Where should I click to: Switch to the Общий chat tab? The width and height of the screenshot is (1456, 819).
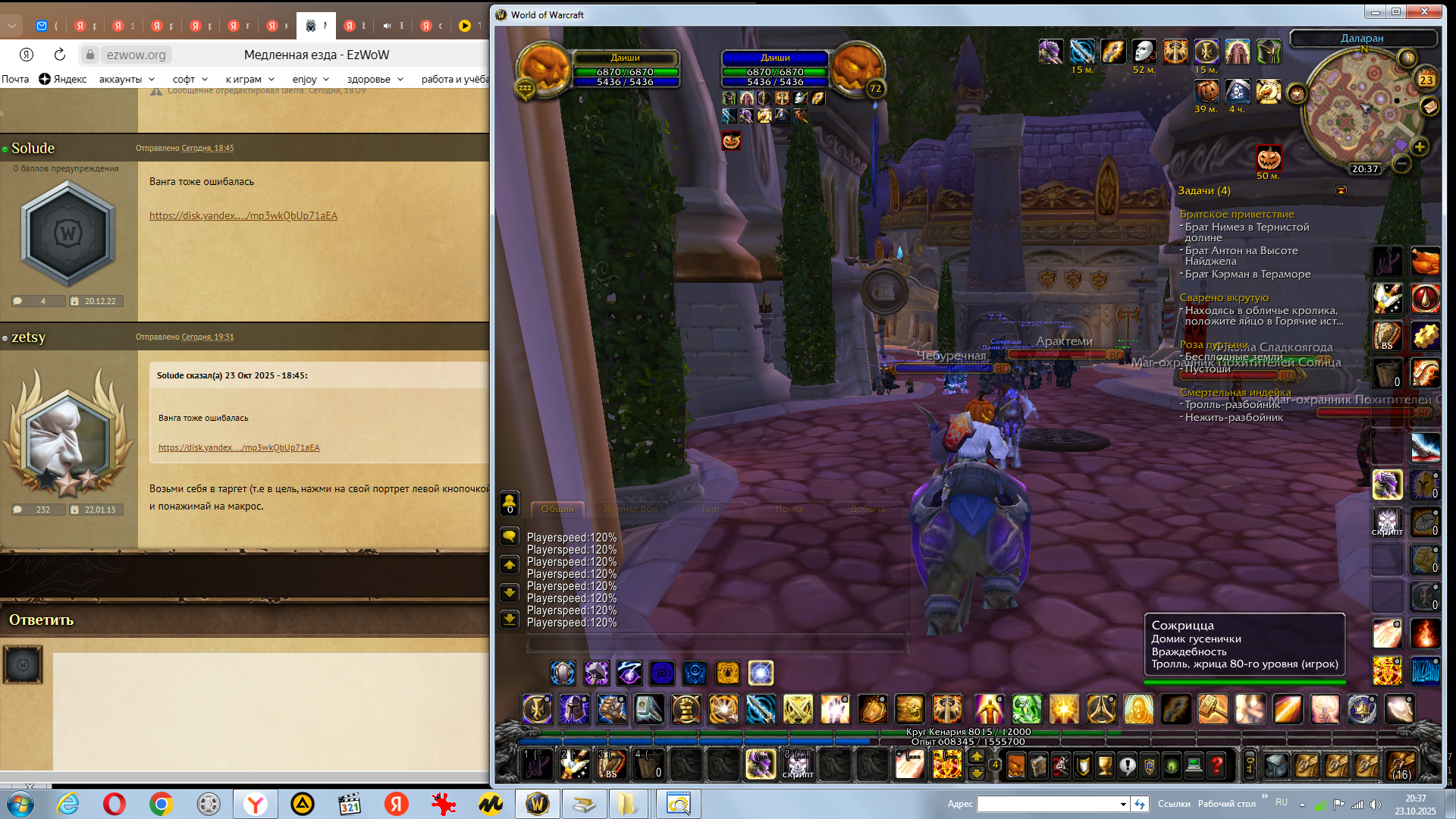coord(557,509)
